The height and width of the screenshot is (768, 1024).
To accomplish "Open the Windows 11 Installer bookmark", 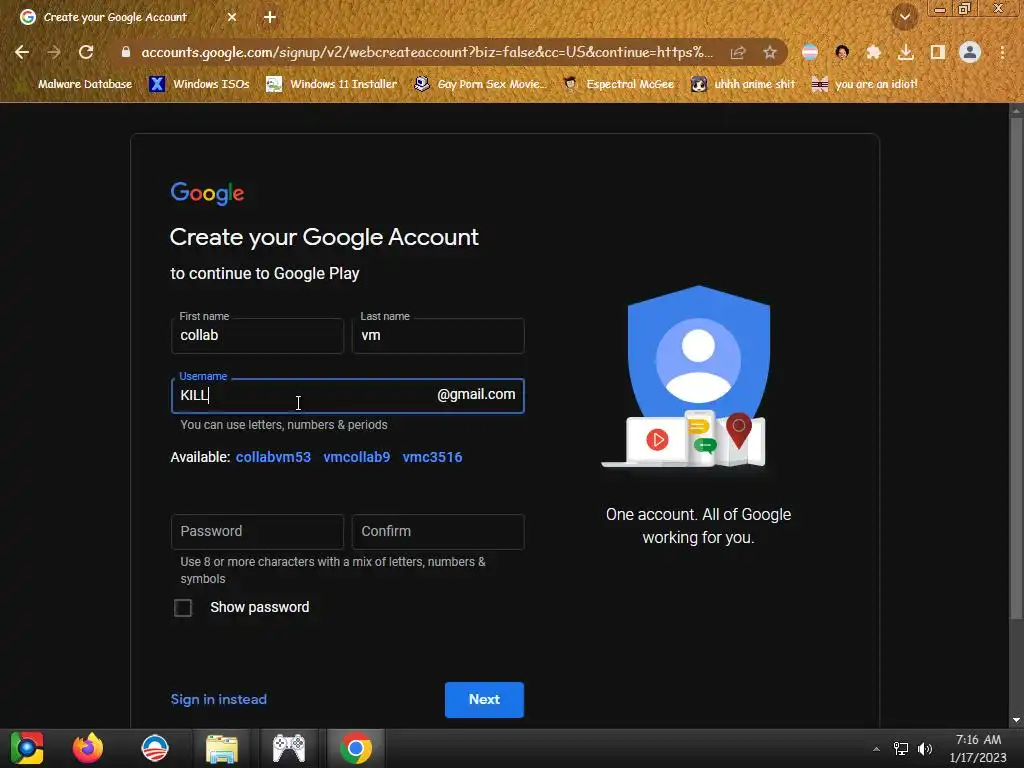I will pyautogui.click(x=332, y=84).
